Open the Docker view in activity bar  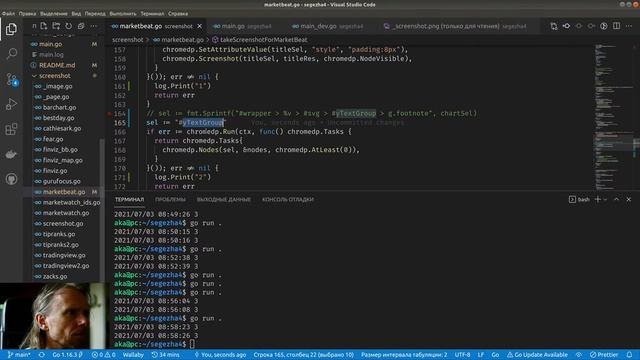click(x=11, y=154)
